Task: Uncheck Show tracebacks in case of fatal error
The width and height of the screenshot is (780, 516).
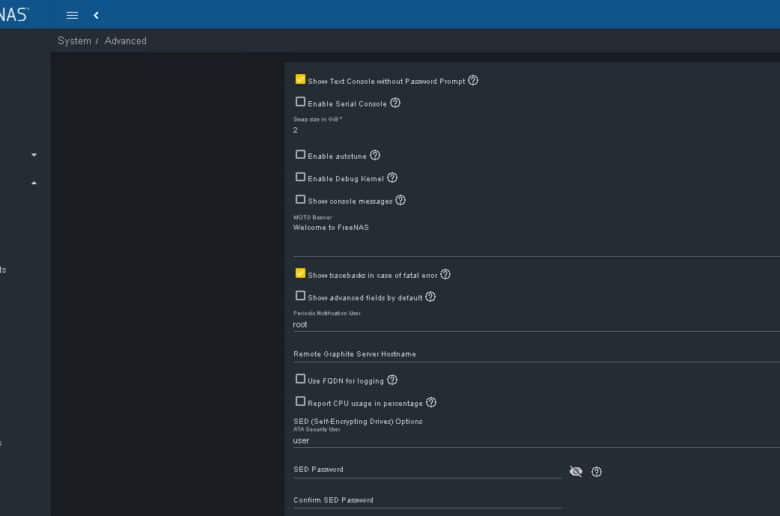Action: tap(300, 273)
